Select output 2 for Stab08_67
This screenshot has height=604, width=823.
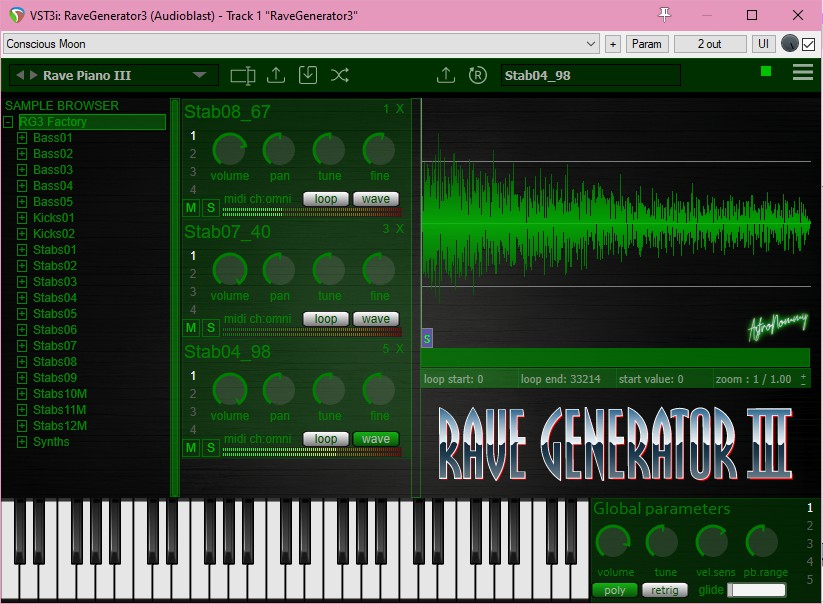(193, 154)
